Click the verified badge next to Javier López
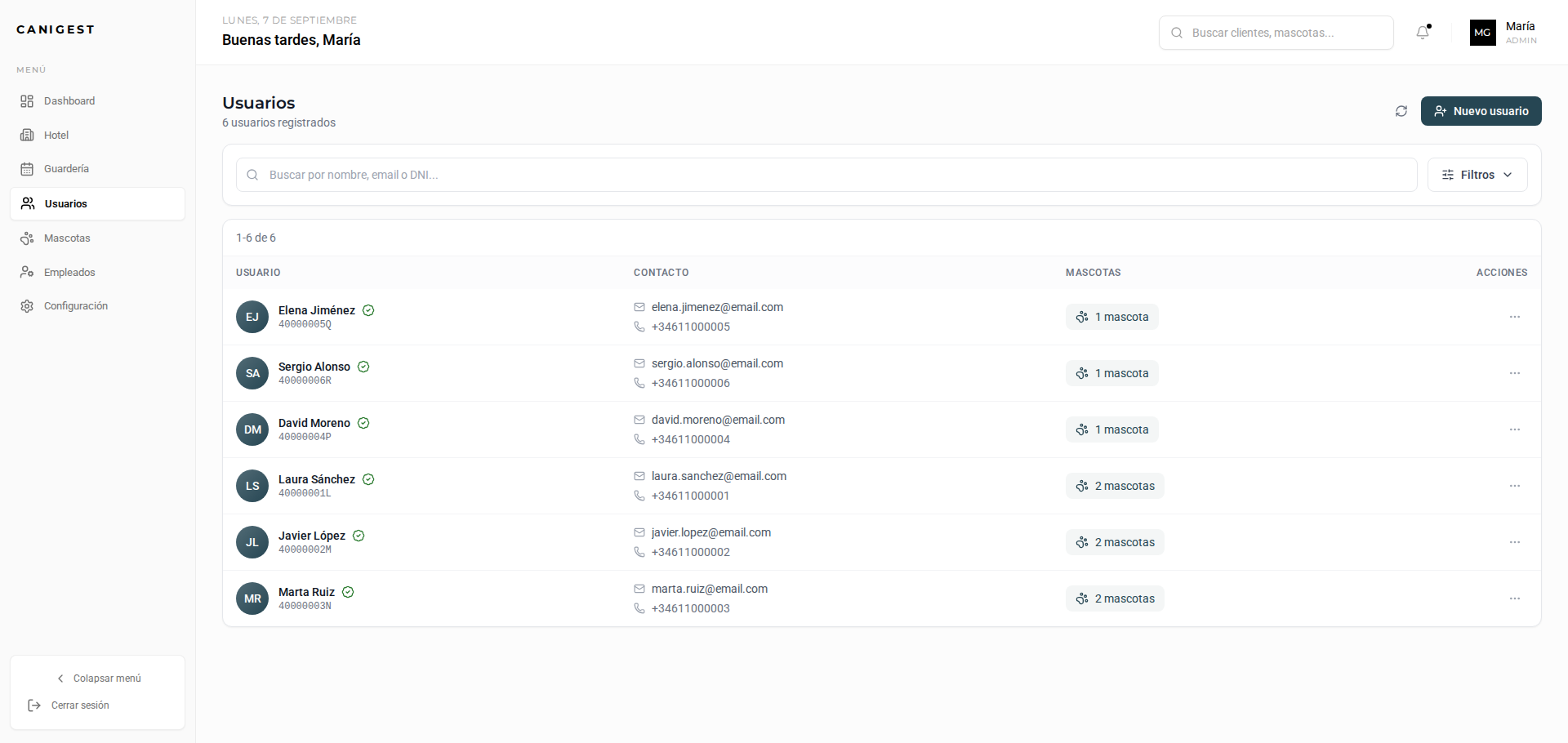The width and height of the screenshot is (1568, 743). click(359, 536)
